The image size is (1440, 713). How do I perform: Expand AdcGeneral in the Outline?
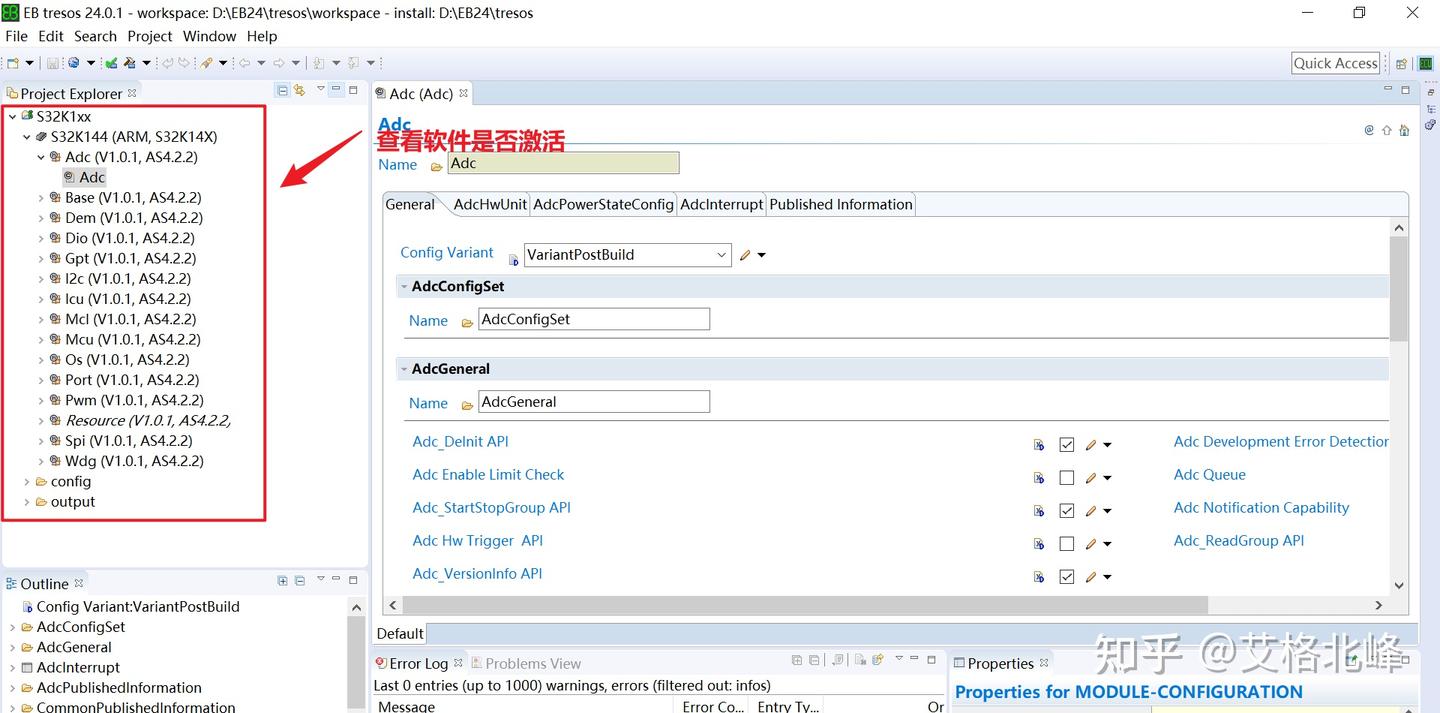(13, 648)
